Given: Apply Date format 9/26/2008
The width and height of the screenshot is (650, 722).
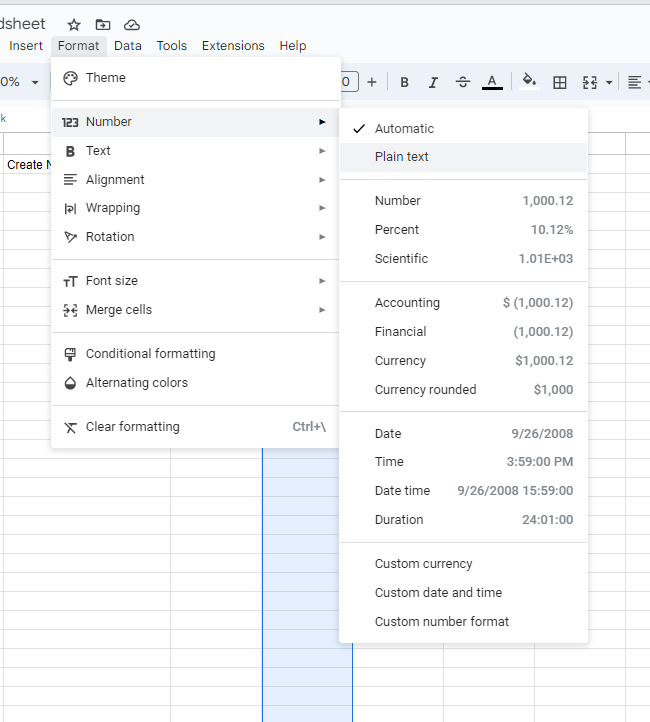Looking at the screenshot, I should 464,434.
